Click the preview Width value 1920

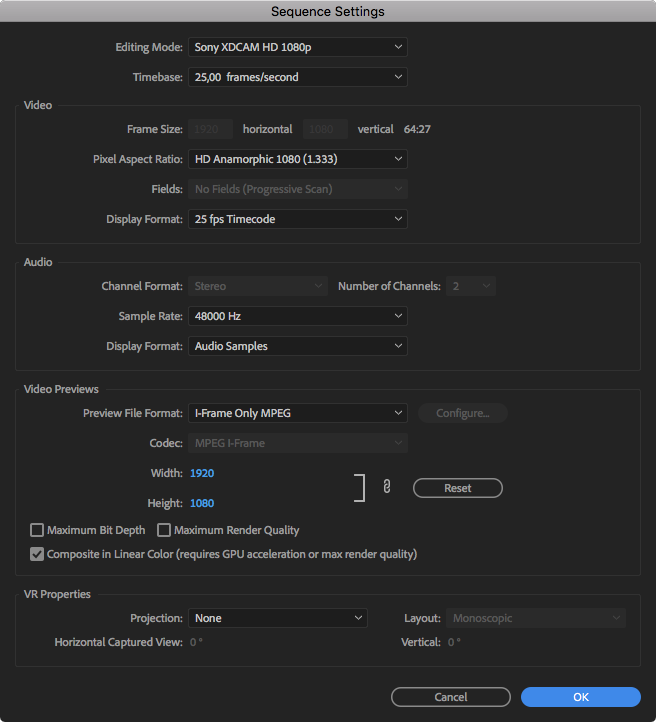[x=202, y=473]
